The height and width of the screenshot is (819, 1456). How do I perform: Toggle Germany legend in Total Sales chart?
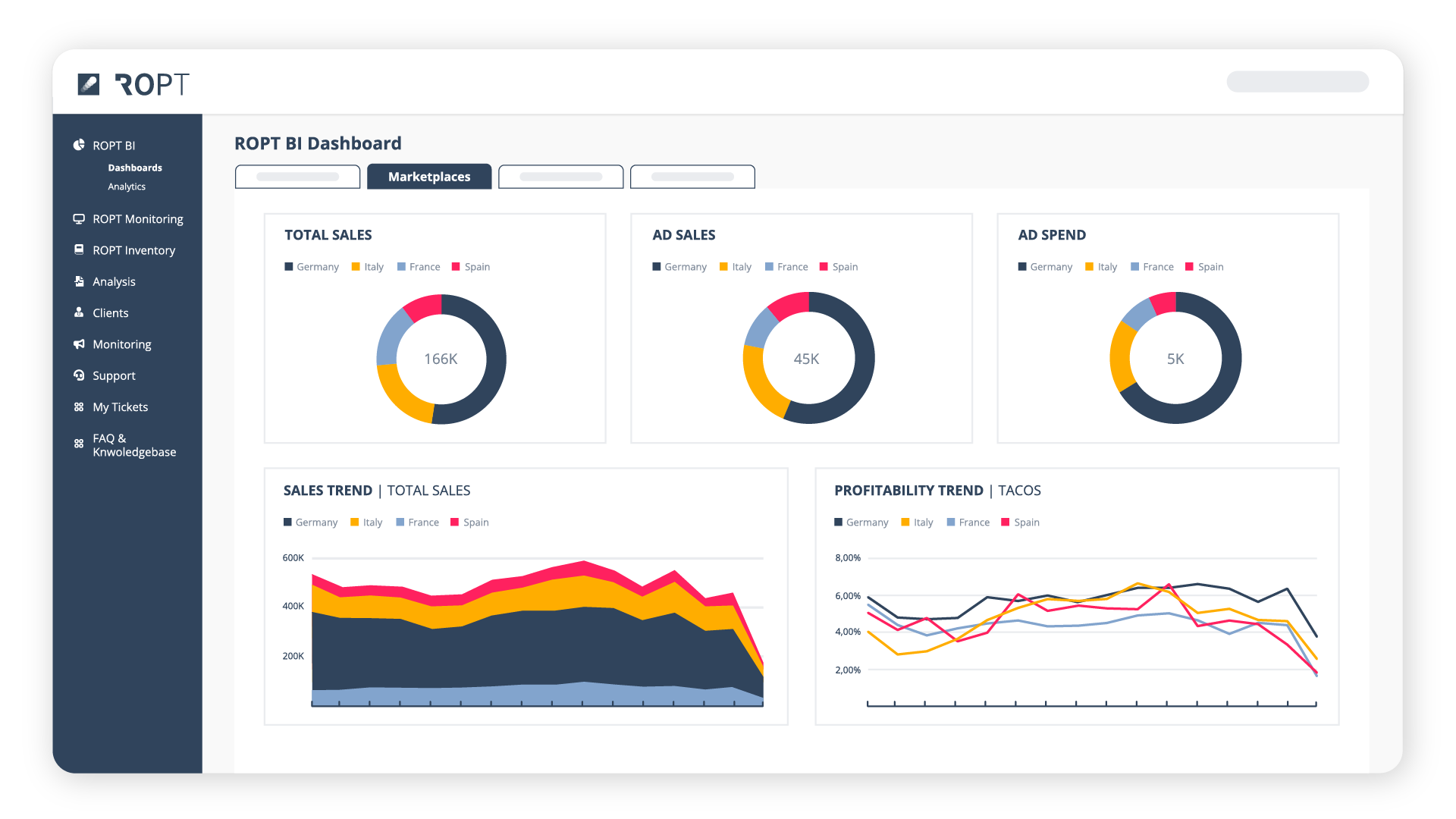pyautogui.click(x=312, y=267)
